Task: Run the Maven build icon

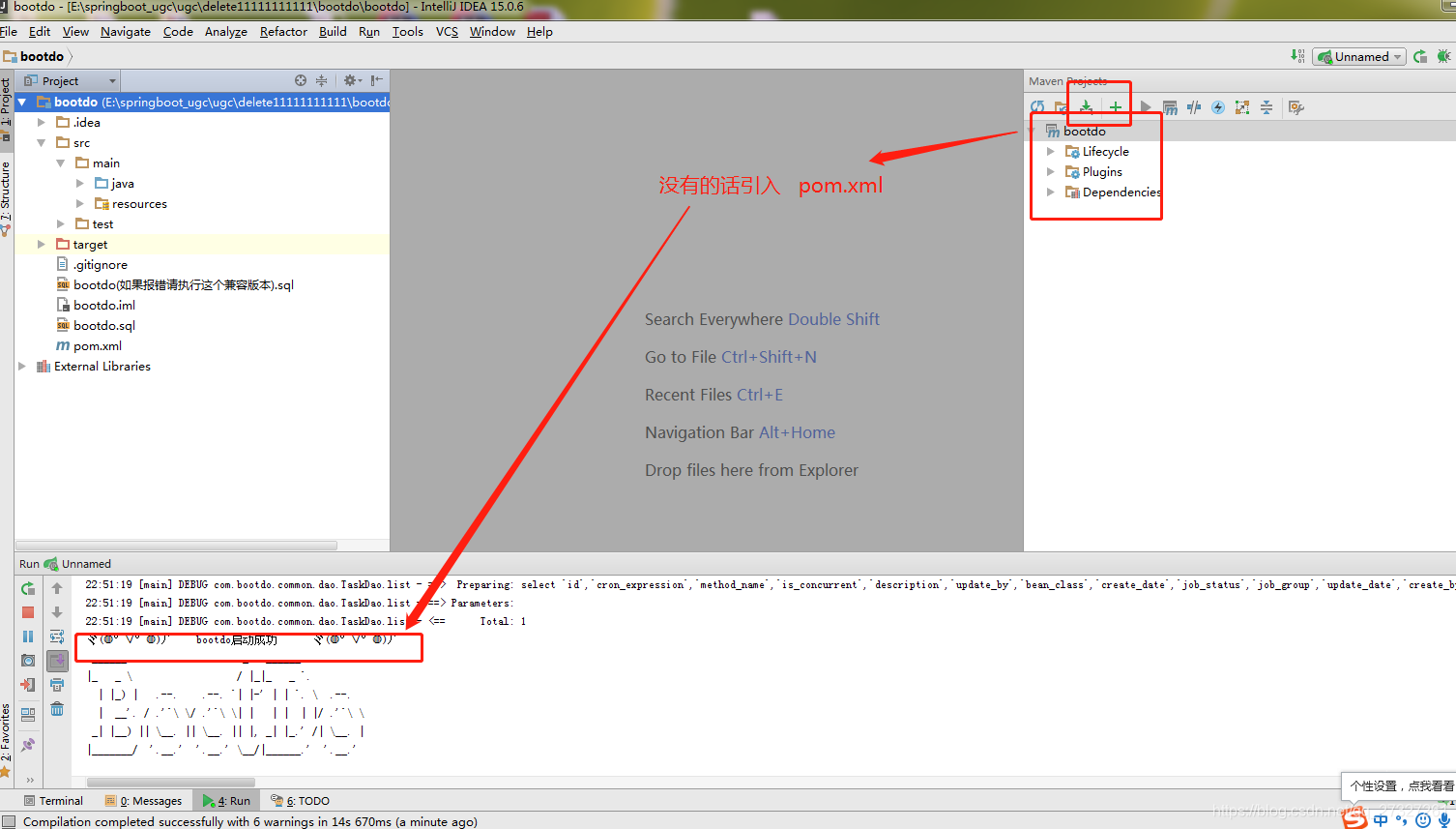Action: point(1146,107)
